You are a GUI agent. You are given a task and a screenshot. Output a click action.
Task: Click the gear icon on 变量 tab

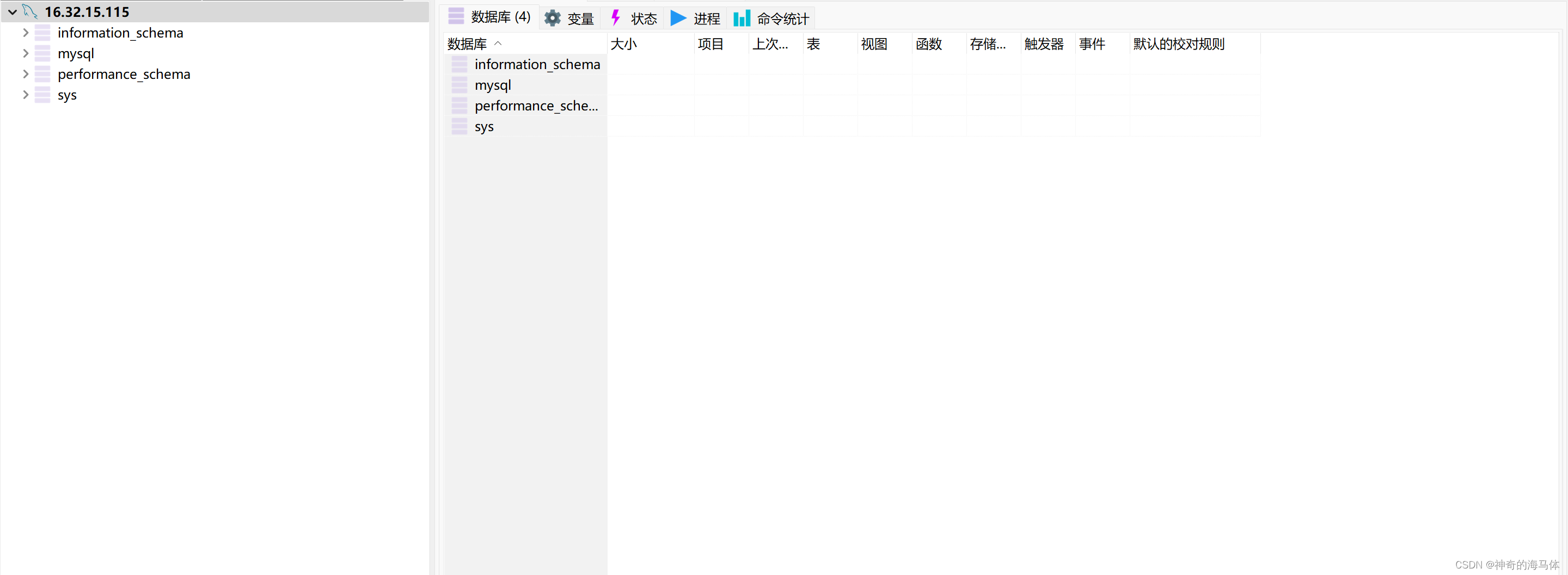553,18
